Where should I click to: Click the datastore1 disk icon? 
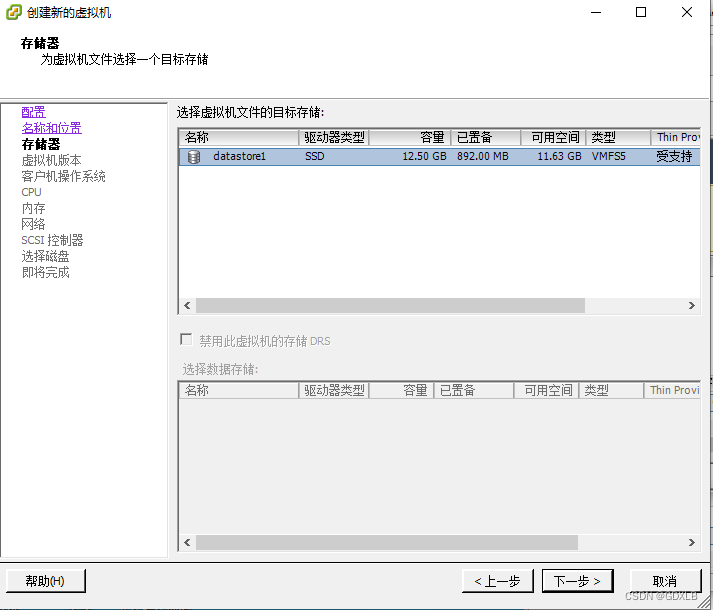194,157
